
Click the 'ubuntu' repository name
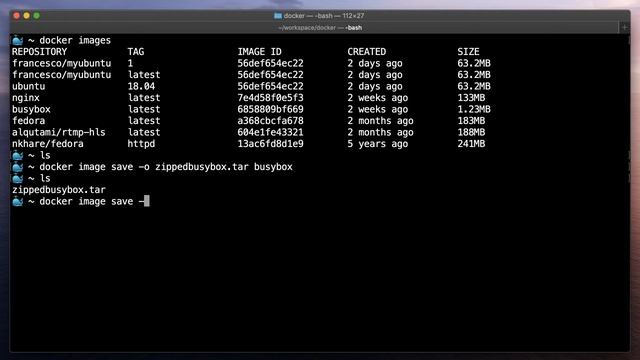coord(29,87)
